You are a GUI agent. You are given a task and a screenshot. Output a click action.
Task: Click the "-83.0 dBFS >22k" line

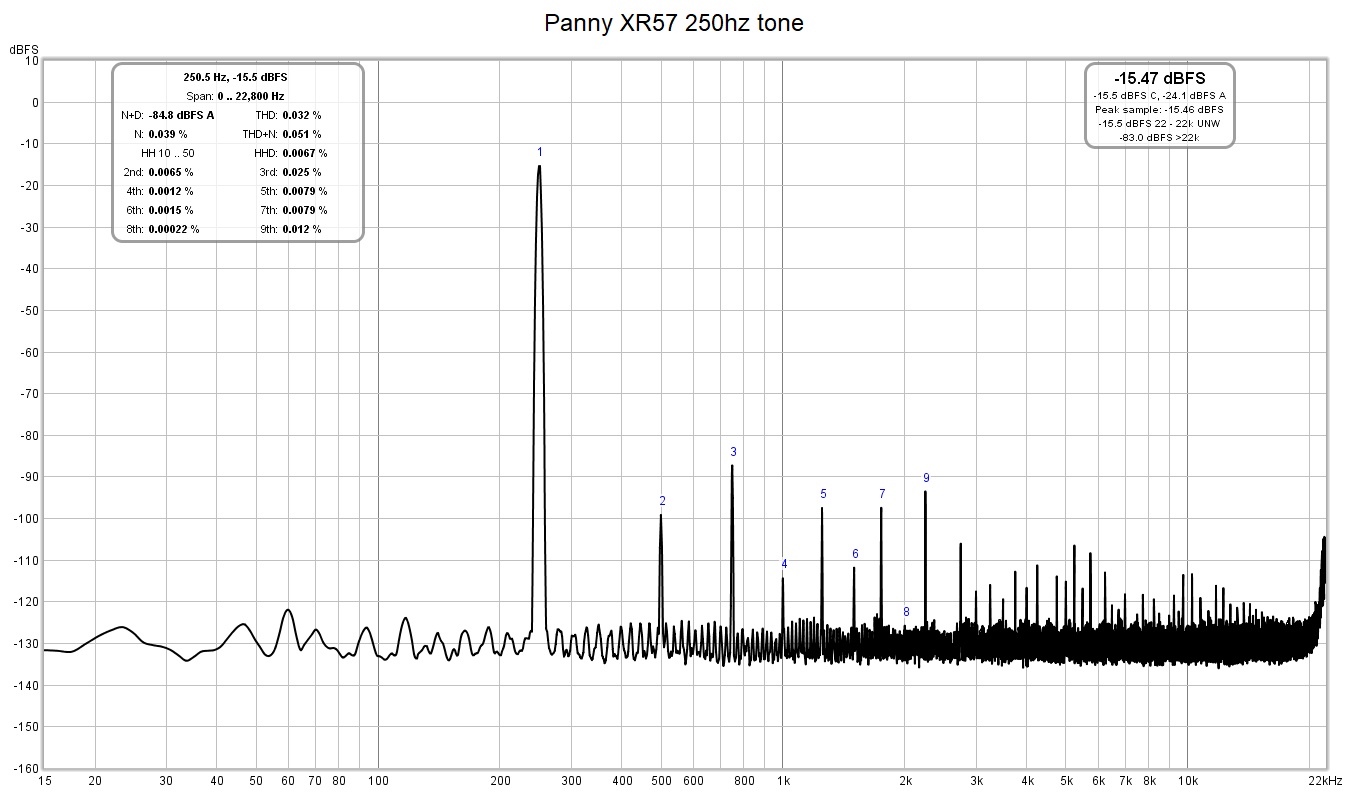1159,137
